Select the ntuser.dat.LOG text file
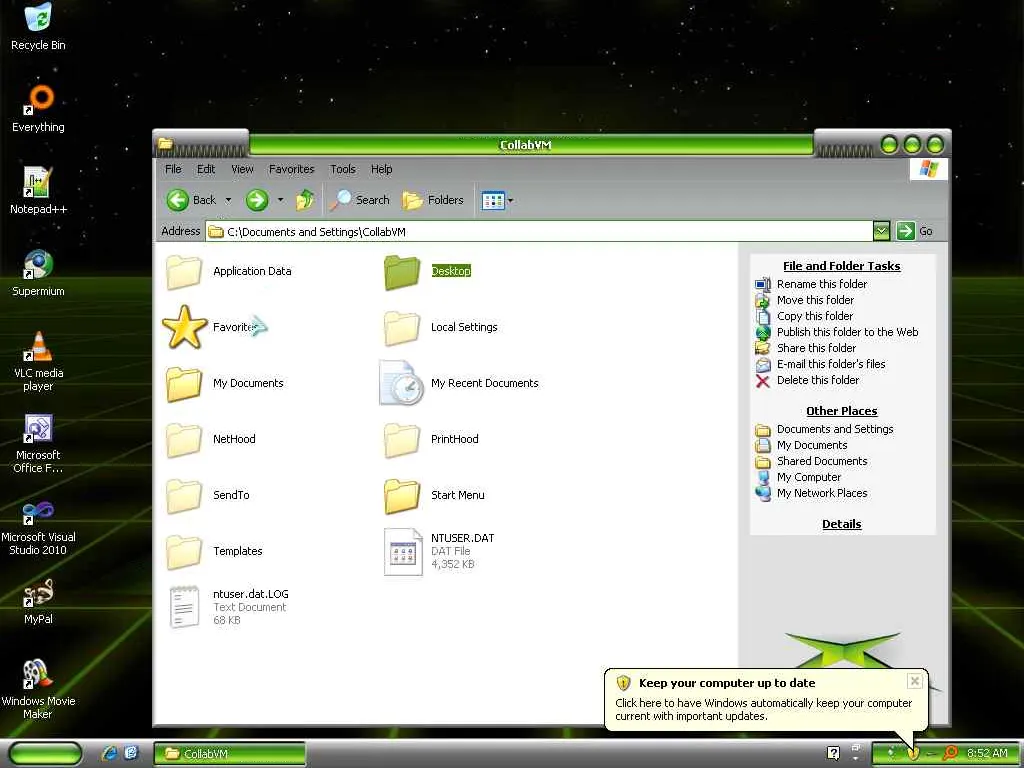The image size is (1024, 768). pyautogui.click(x=229, y=607)
